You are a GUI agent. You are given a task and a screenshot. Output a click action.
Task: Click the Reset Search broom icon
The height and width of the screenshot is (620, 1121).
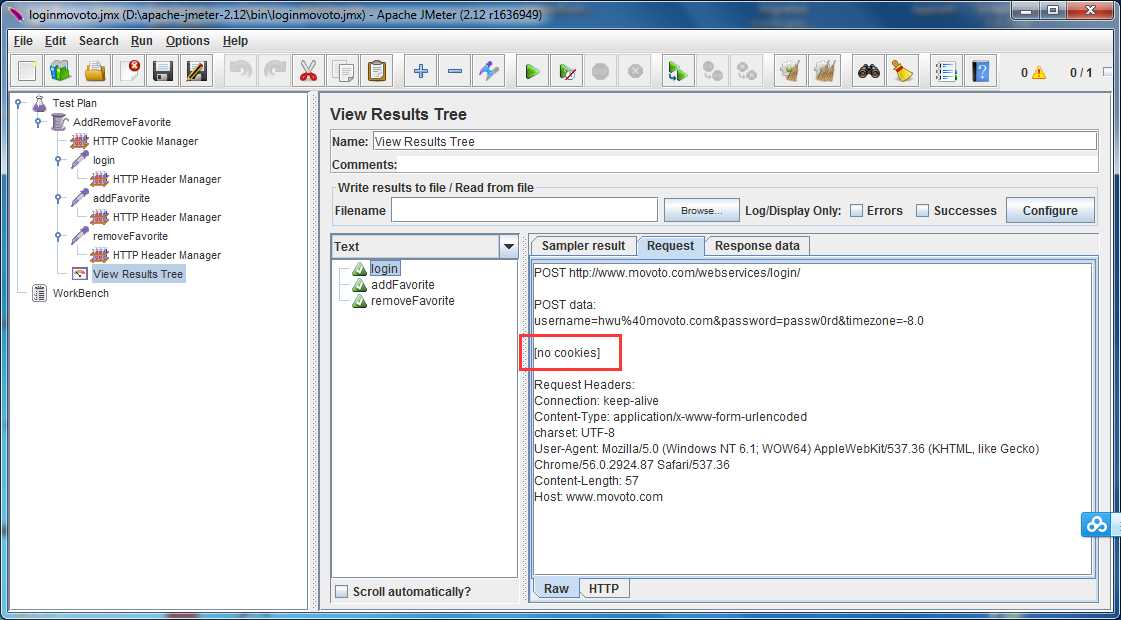[903, 71]
